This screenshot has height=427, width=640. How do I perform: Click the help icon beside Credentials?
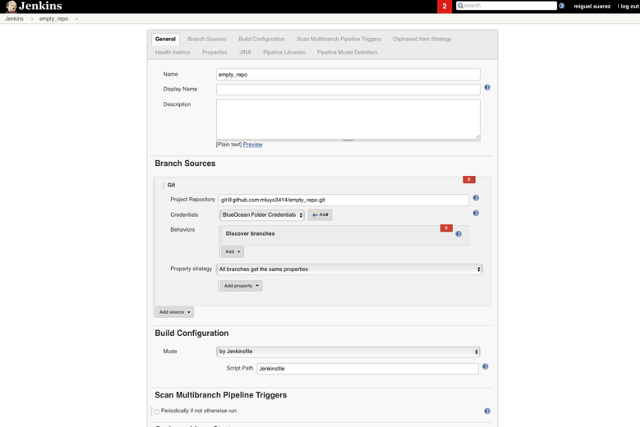point(475,213)
